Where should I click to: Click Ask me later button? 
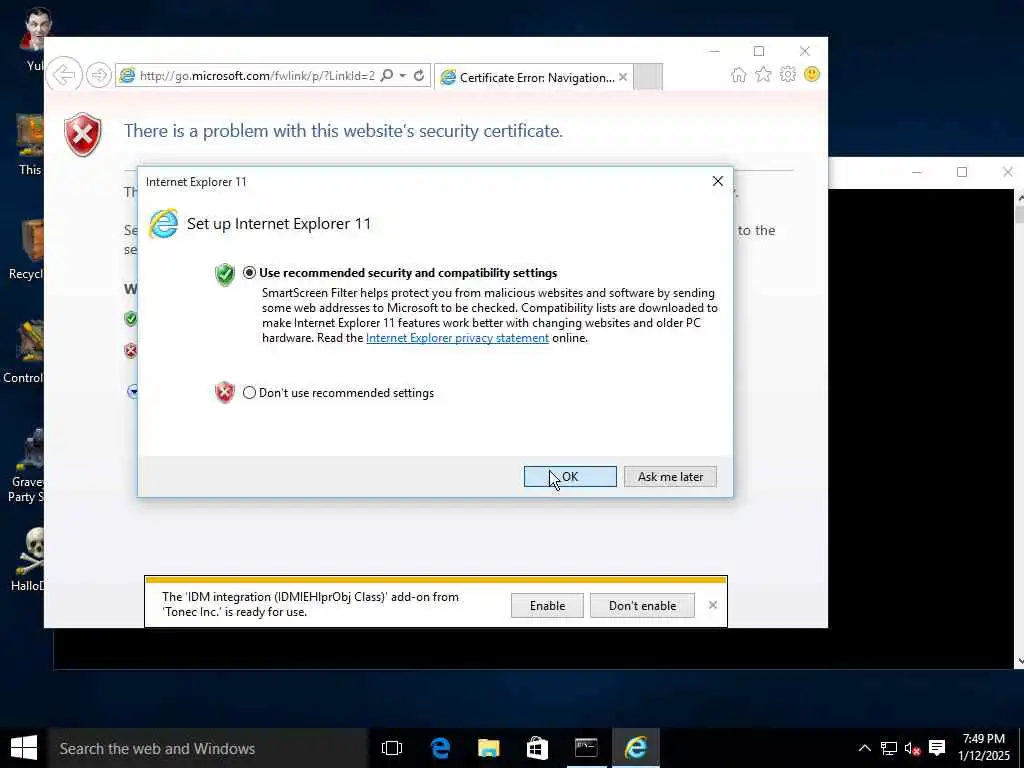670,477
